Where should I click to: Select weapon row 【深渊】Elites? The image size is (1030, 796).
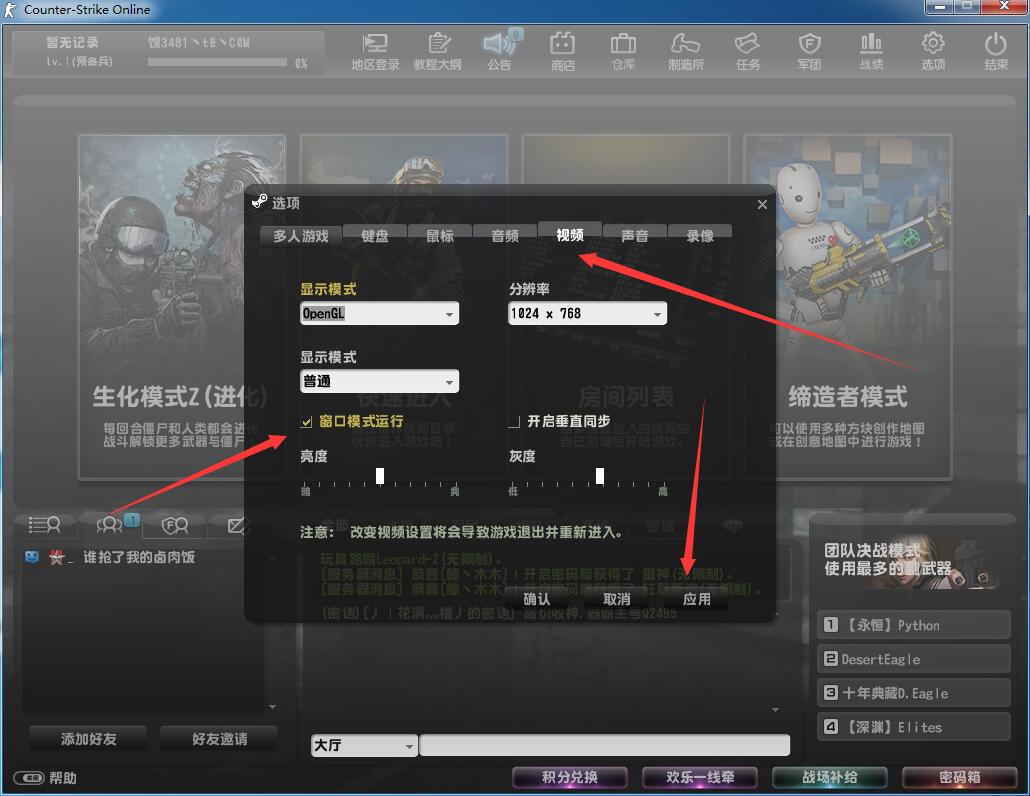[x=914, y=727]
